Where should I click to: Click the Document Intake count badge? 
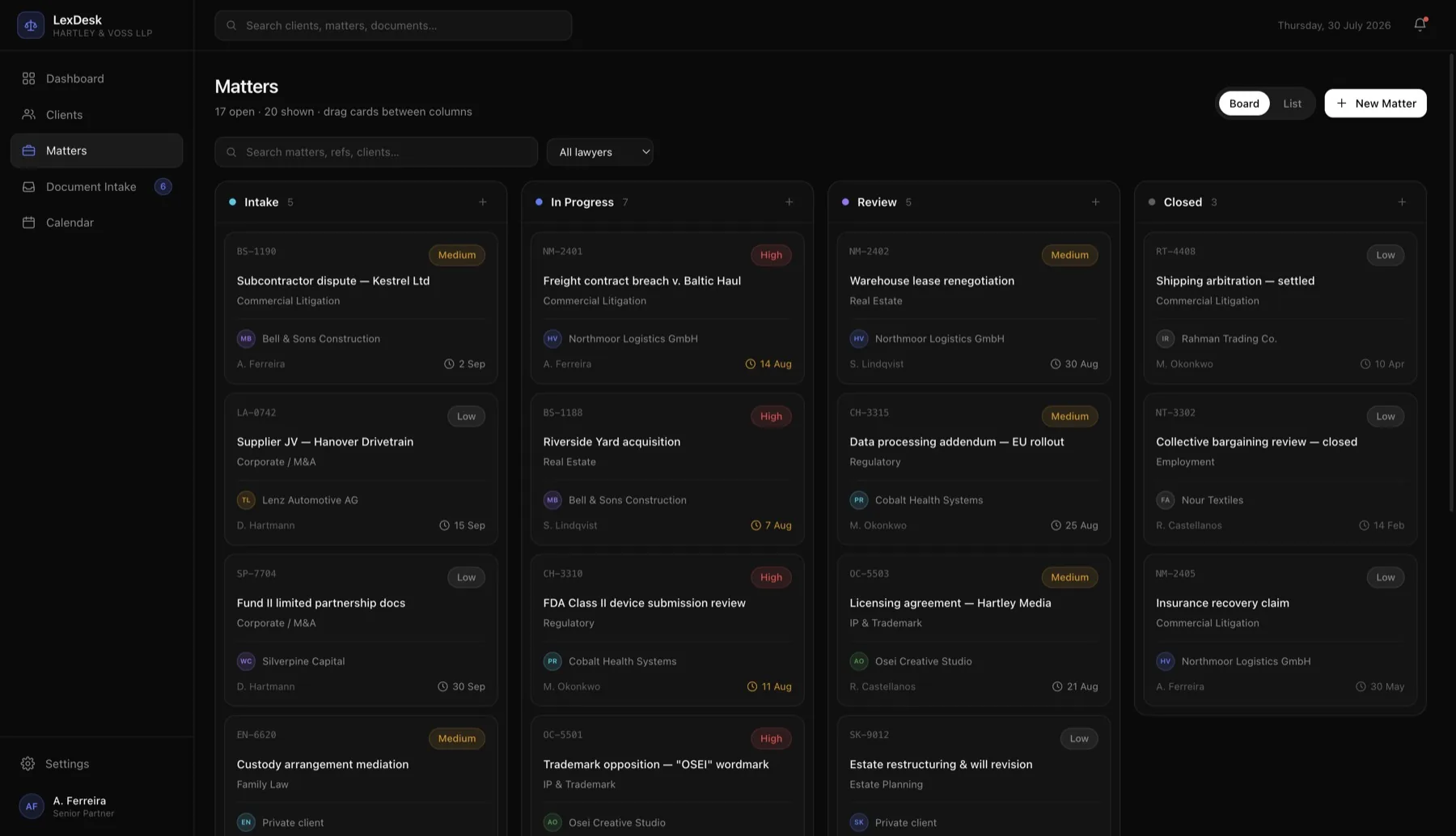(x=163, y=187)
